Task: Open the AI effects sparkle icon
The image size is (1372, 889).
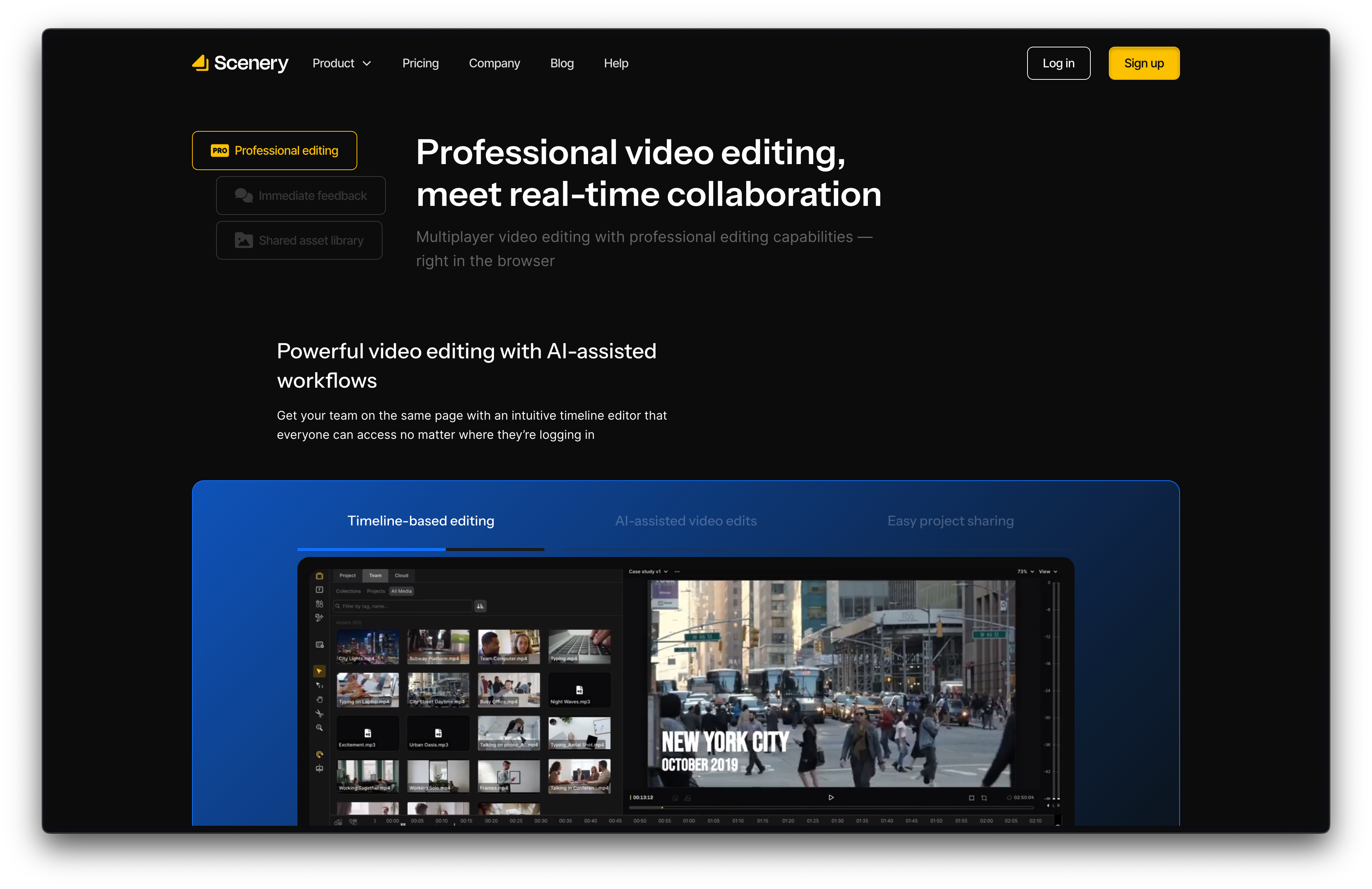Action: [x=319, y=618]
